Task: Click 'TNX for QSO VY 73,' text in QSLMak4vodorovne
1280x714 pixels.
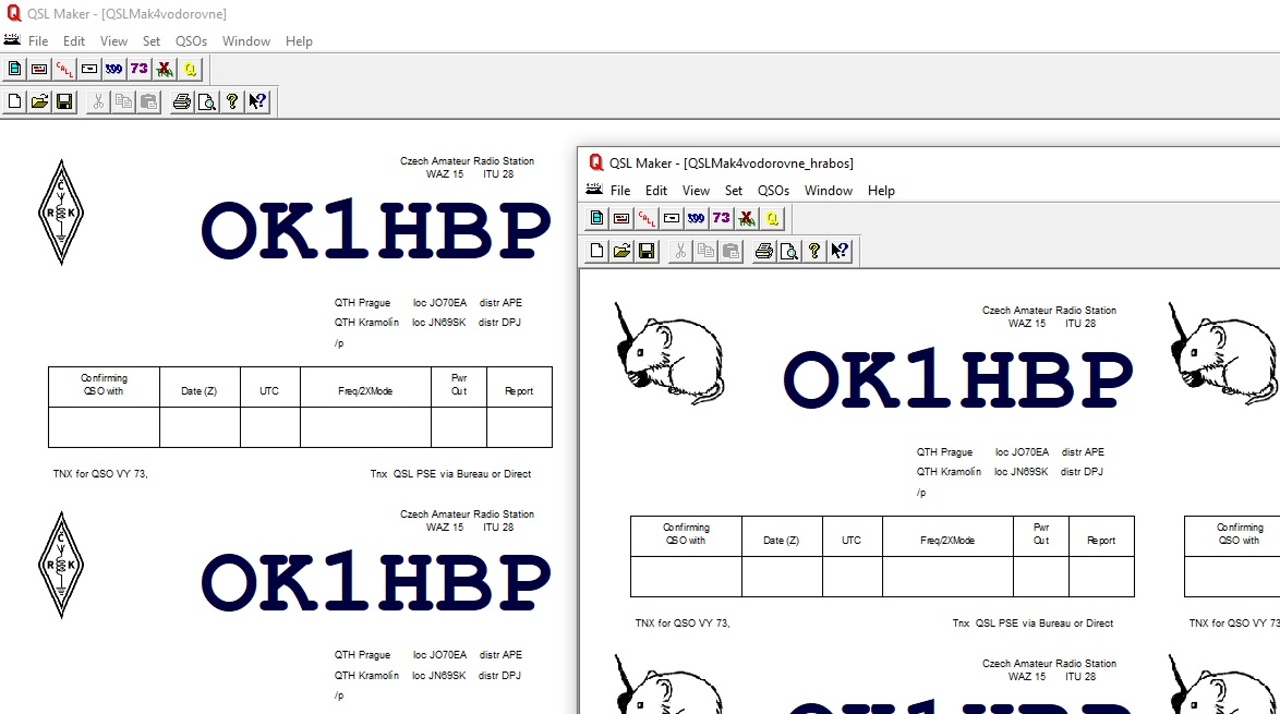Action: pyautogui.click(x=100, y=474)
